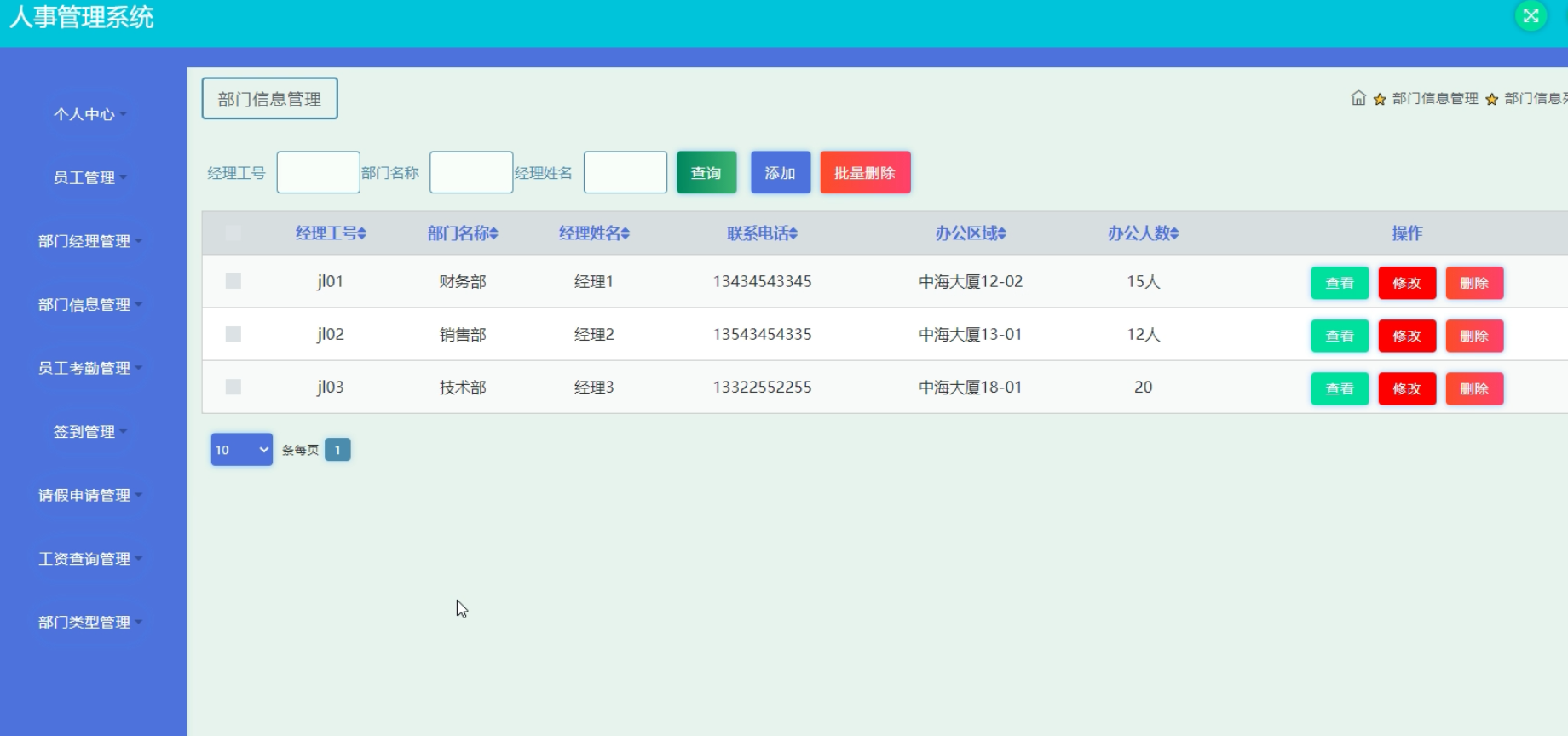The height and width of the screenshot is (736, 1568).
Task: Click 查看 for the 销售部 row
Action: [x=1340, y=336]
